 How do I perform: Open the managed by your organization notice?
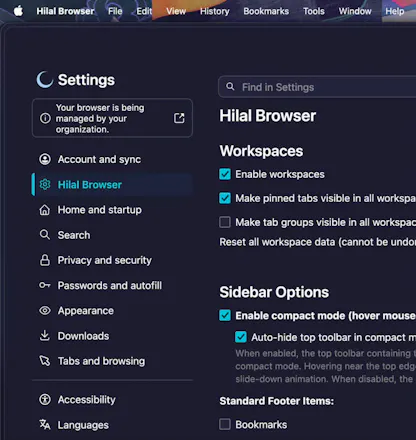[112, 118]
